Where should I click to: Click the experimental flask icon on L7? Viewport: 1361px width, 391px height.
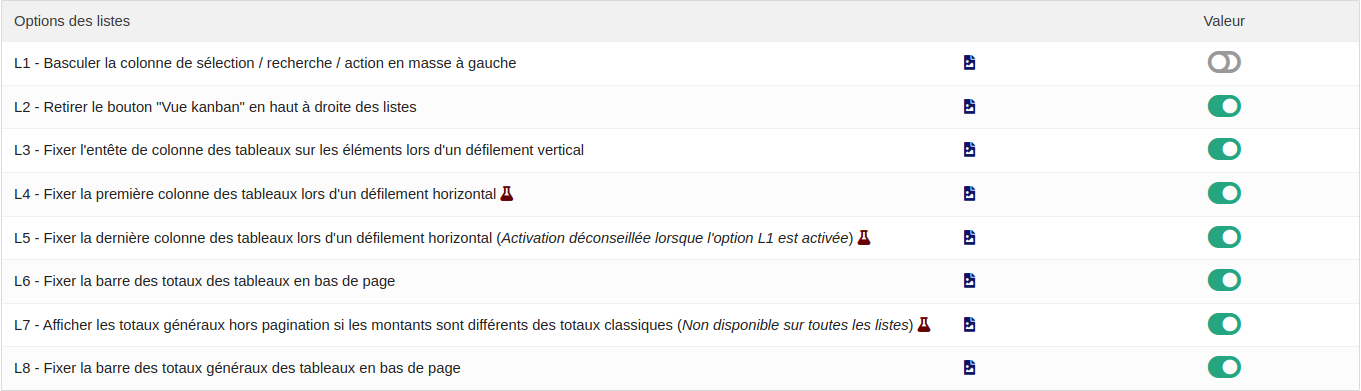click(x=924, y=324)
